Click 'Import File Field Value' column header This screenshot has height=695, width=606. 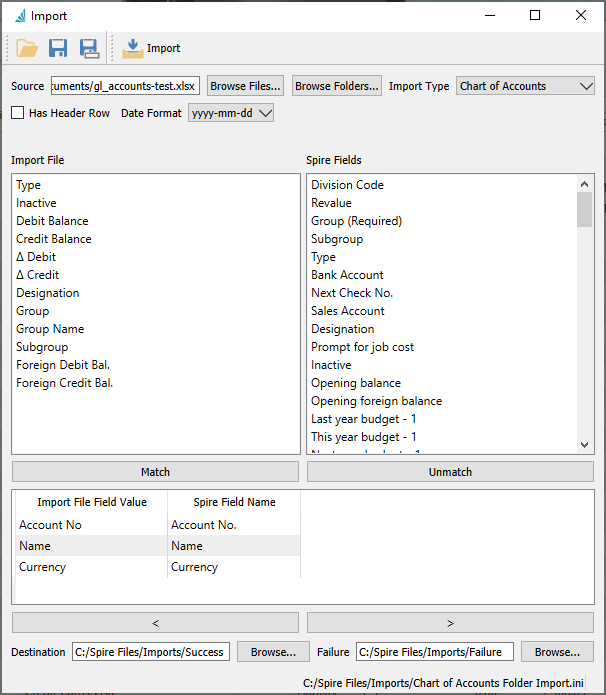(x=92, y=502)
